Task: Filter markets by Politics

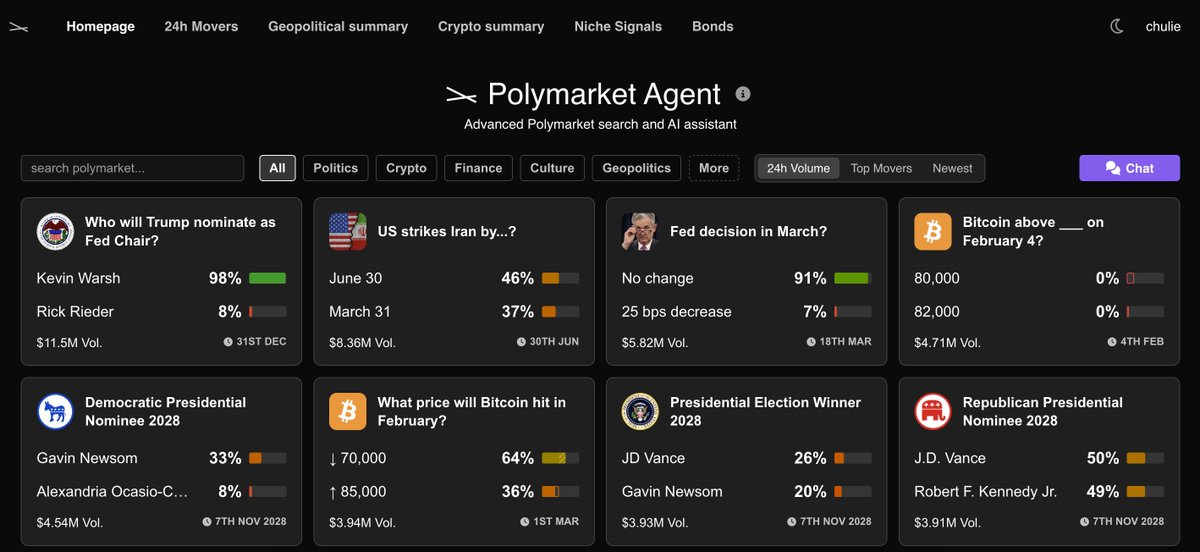Action: (336, 168)
